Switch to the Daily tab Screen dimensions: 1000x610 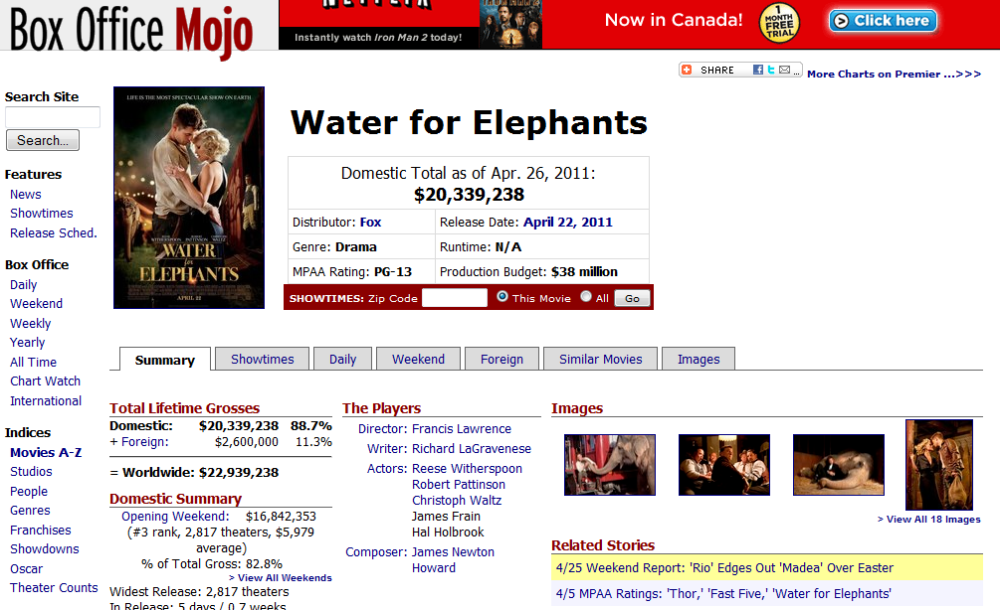click(342, 359)
